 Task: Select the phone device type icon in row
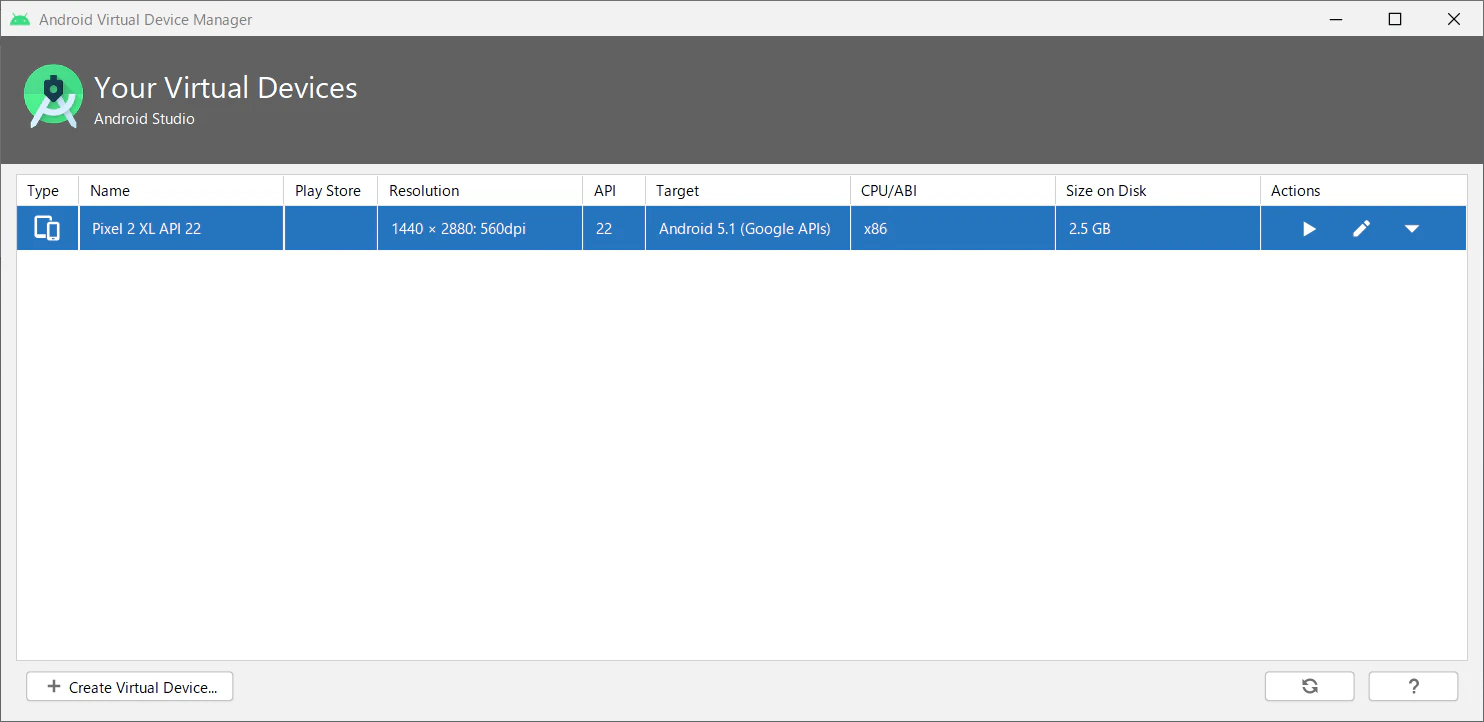[47, 229]
